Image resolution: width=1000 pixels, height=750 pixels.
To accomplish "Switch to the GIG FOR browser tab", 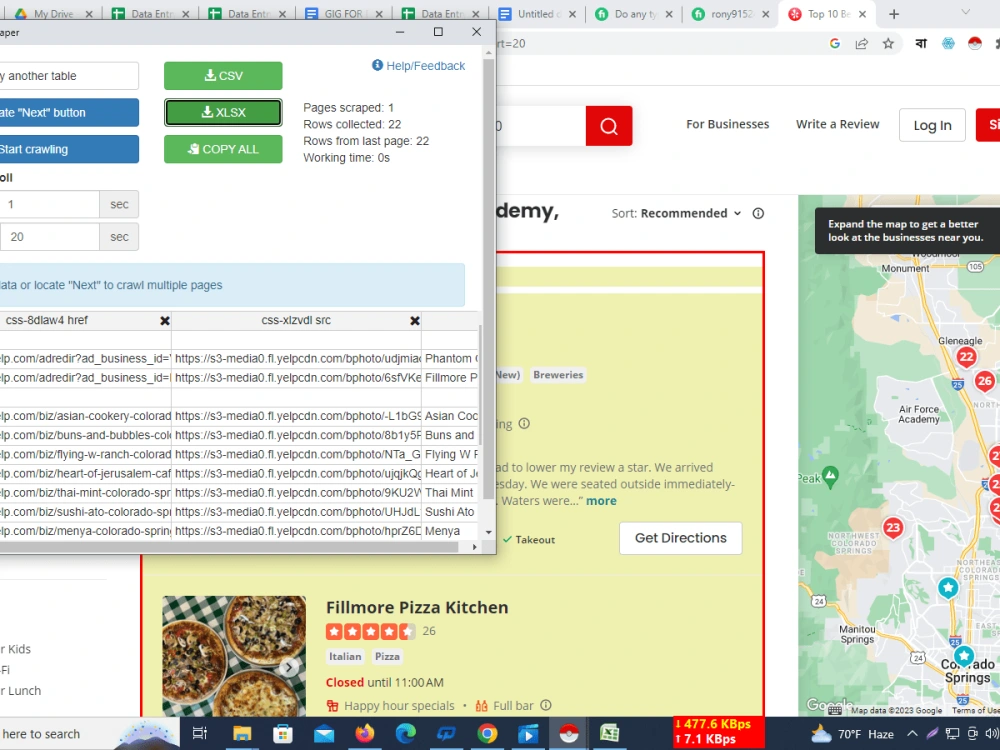I will [x=344, y=13].
